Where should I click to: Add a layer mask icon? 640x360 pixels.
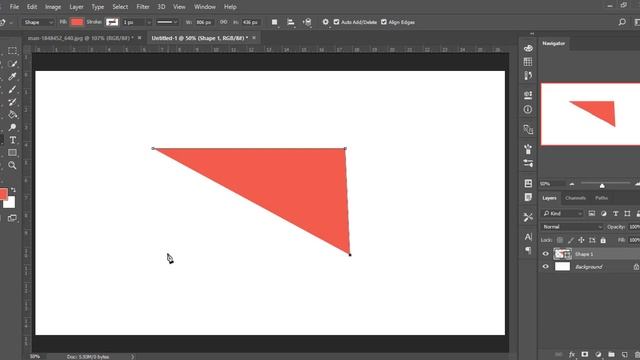coord(585,354)
